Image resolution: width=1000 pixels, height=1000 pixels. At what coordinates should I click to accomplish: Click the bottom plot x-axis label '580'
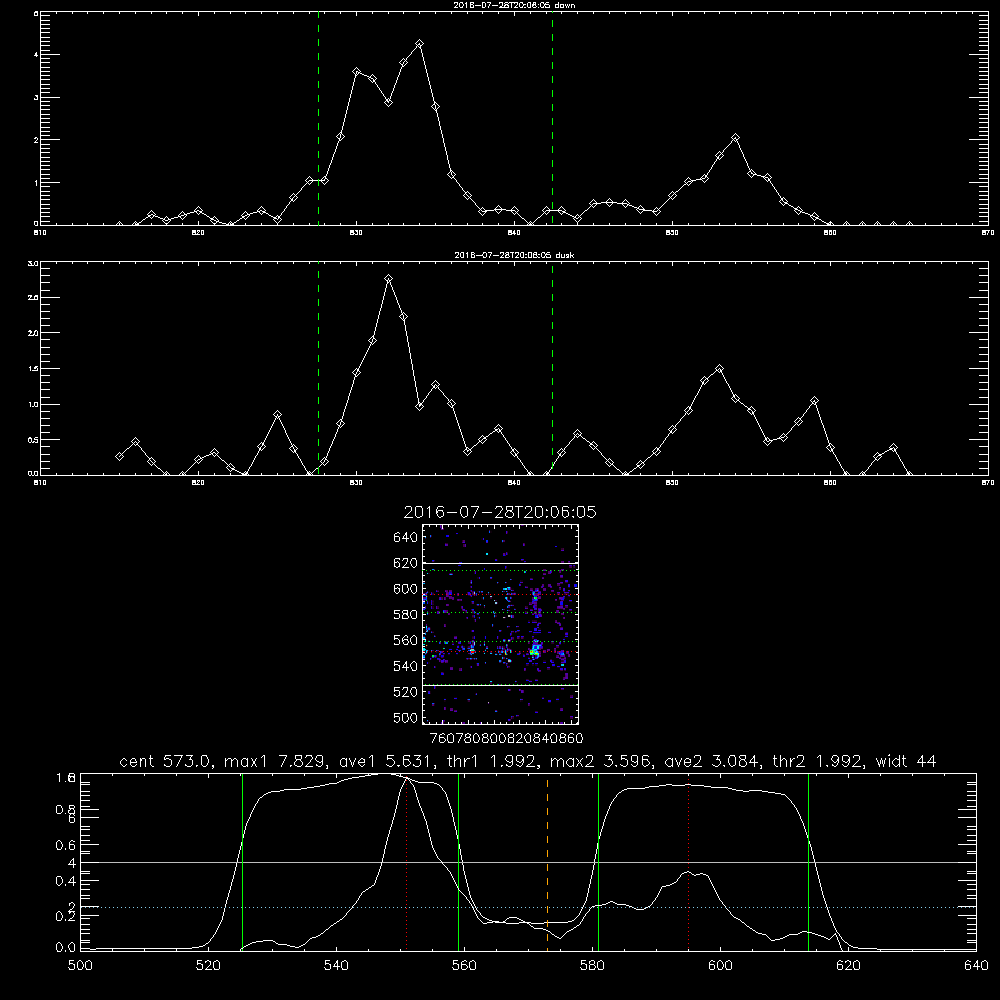(592, 966)
